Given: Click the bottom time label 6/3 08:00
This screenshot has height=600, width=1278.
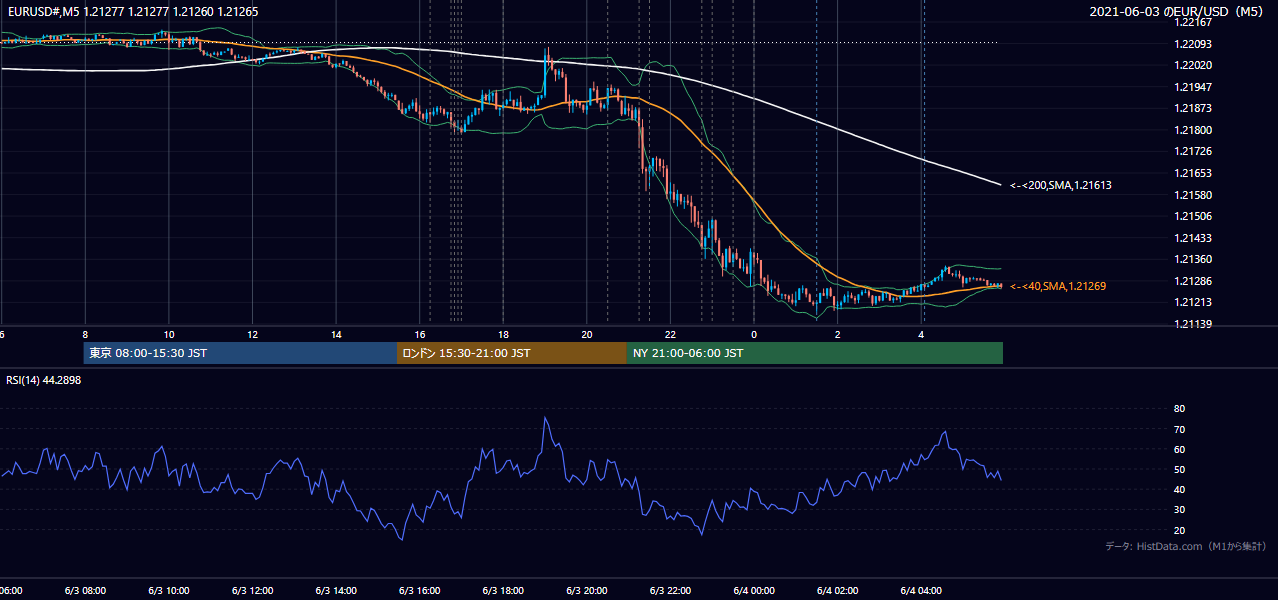Looking at the screenshot, I should 85,590.
